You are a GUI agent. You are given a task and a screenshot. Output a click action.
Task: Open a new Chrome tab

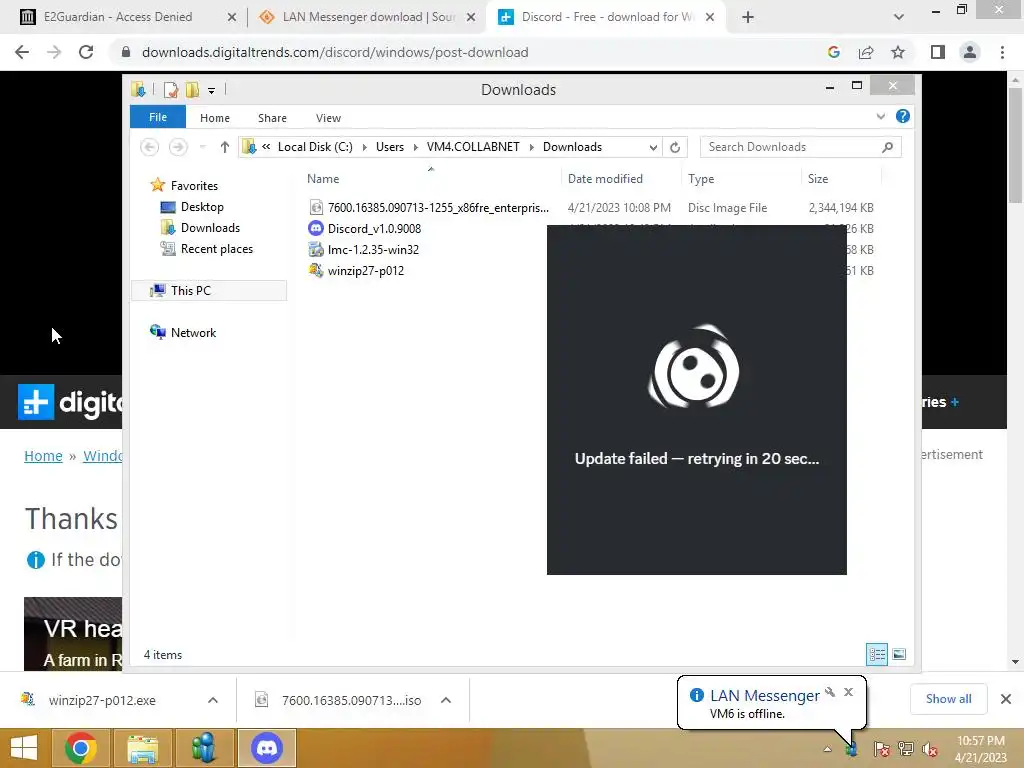748,17
